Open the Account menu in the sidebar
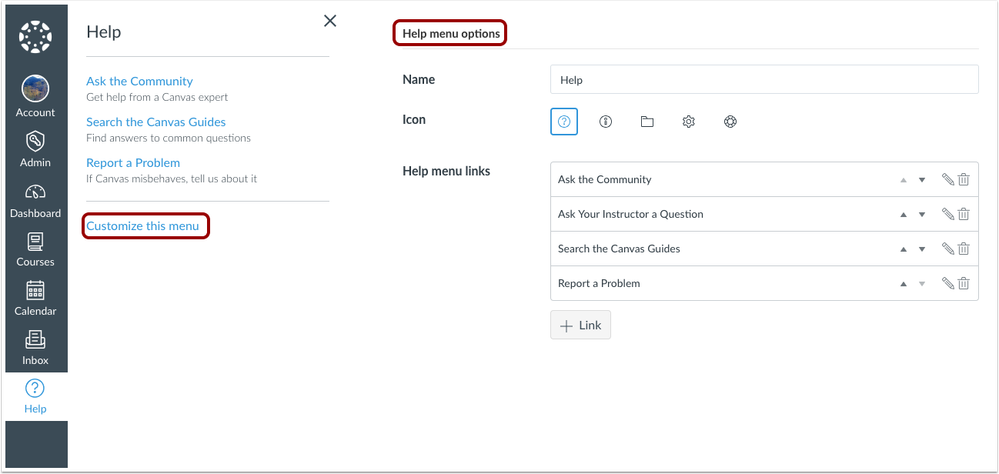999x474 pixels. click(x=35, y=96)
